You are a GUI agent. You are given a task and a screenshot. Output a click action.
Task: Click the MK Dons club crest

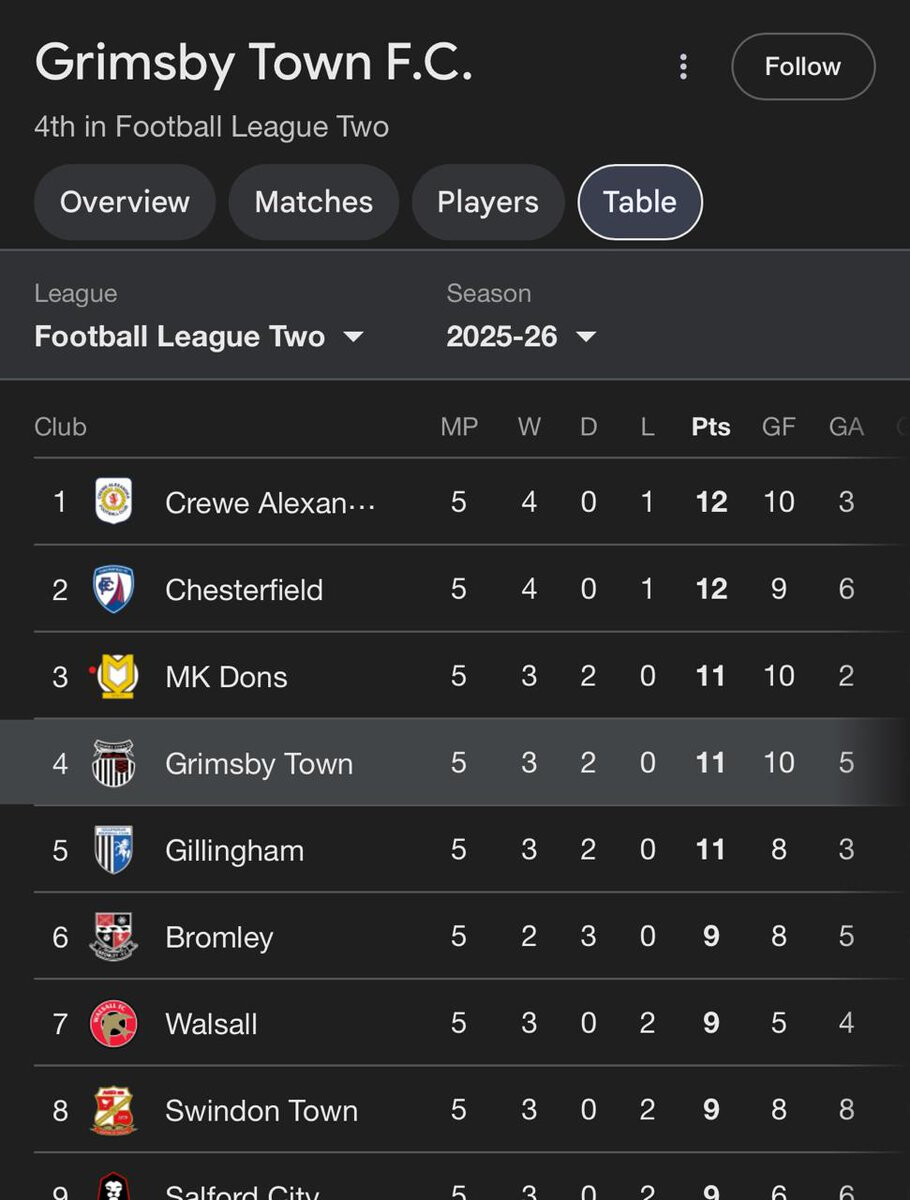[117, 677]
